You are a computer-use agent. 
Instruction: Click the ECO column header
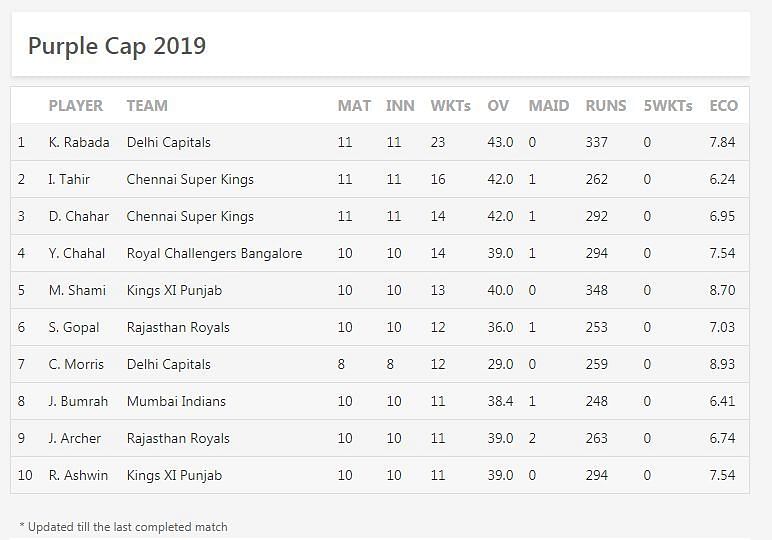tap(723, 105)
